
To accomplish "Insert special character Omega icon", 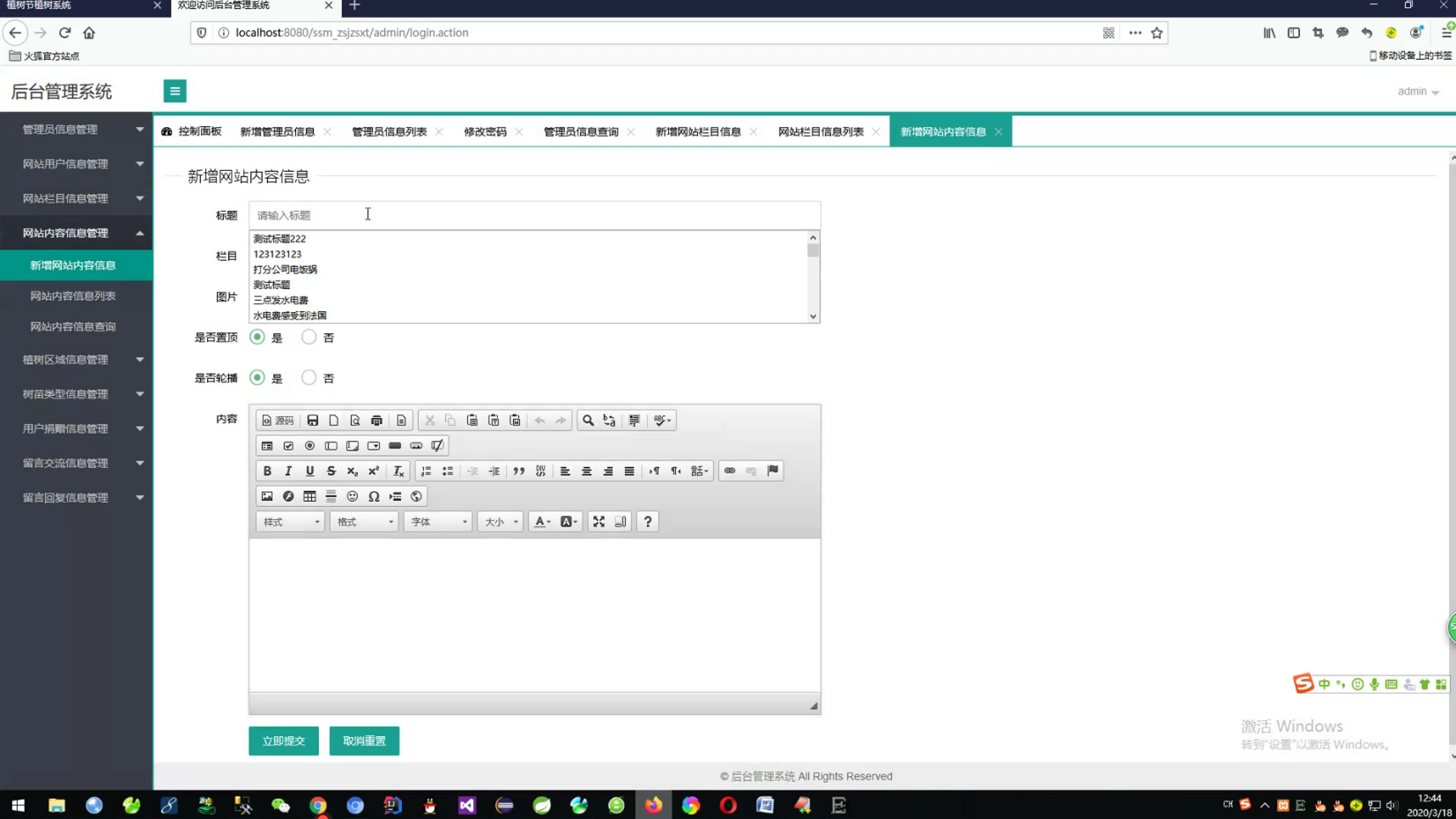I will point(374,496).
